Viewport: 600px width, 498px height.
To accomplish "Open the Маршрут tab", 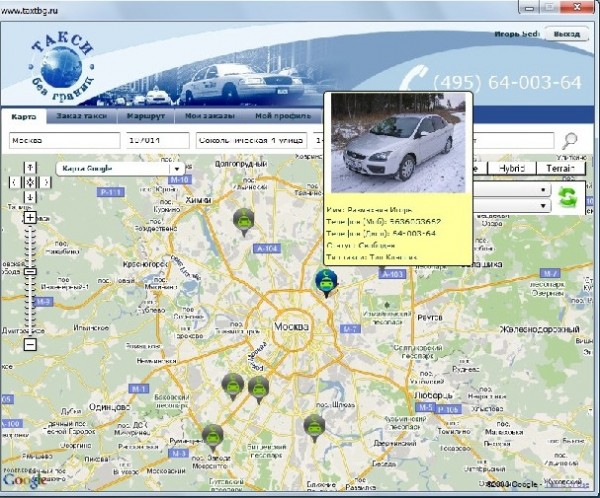I will point(145,116).
